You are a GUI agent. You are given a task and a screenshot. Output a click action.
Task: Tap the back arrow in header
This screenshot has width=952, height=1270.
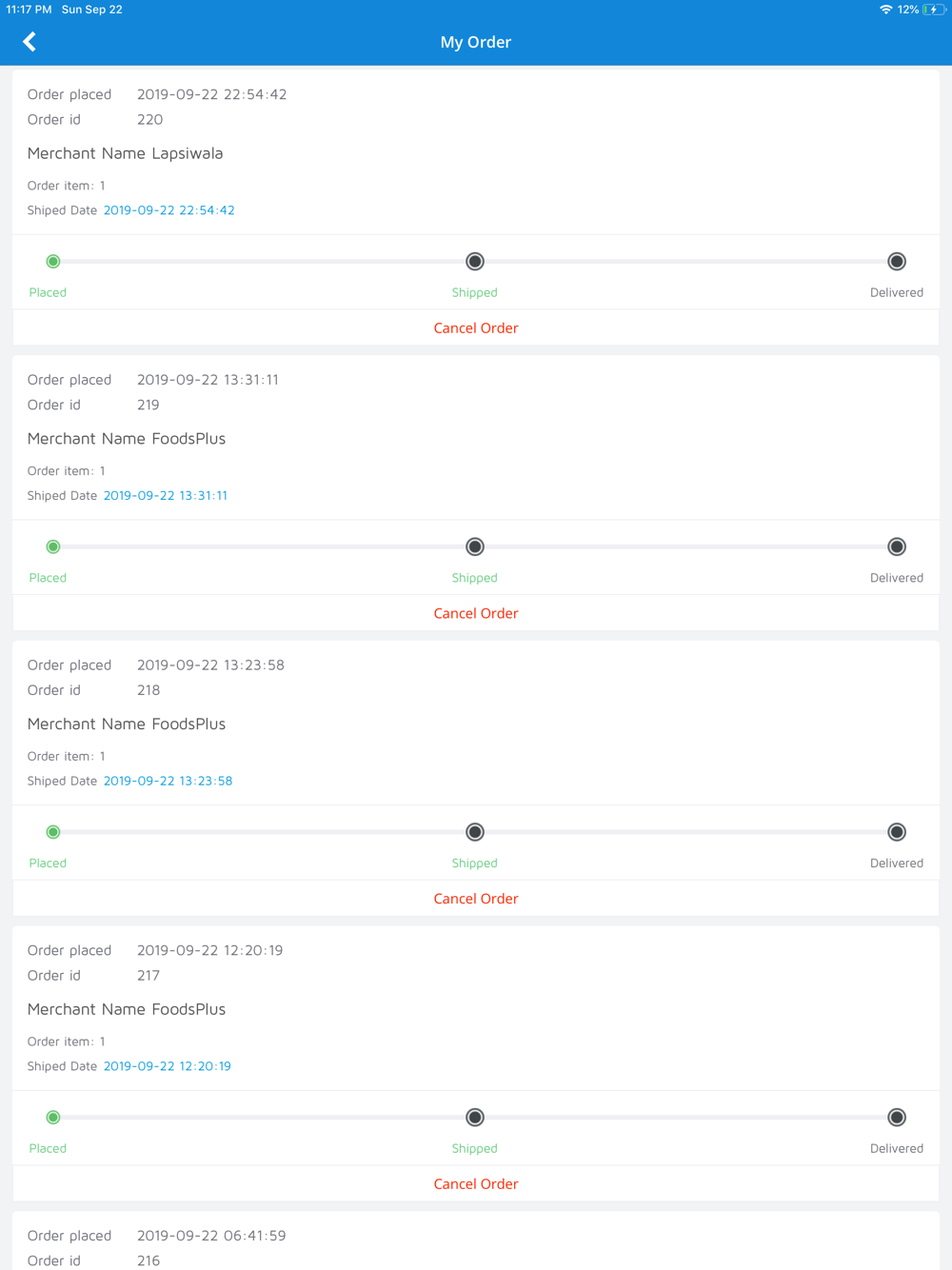[x=30, y=42]
